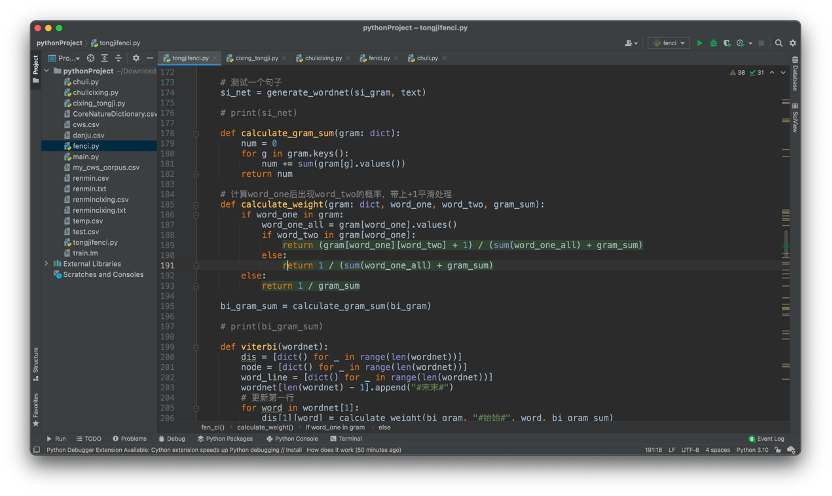832x496 pixels.
Task: Open the Problems tool window
Action: point(129,439)
